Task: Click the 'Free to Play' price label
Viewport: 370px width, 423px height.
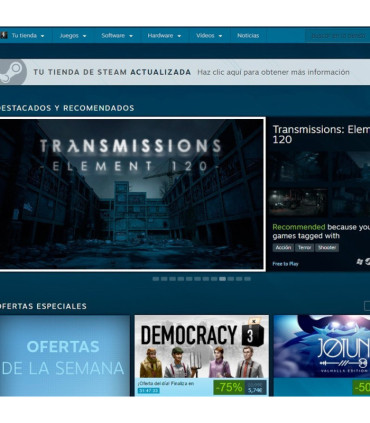Action: click(x=285, y=264)
